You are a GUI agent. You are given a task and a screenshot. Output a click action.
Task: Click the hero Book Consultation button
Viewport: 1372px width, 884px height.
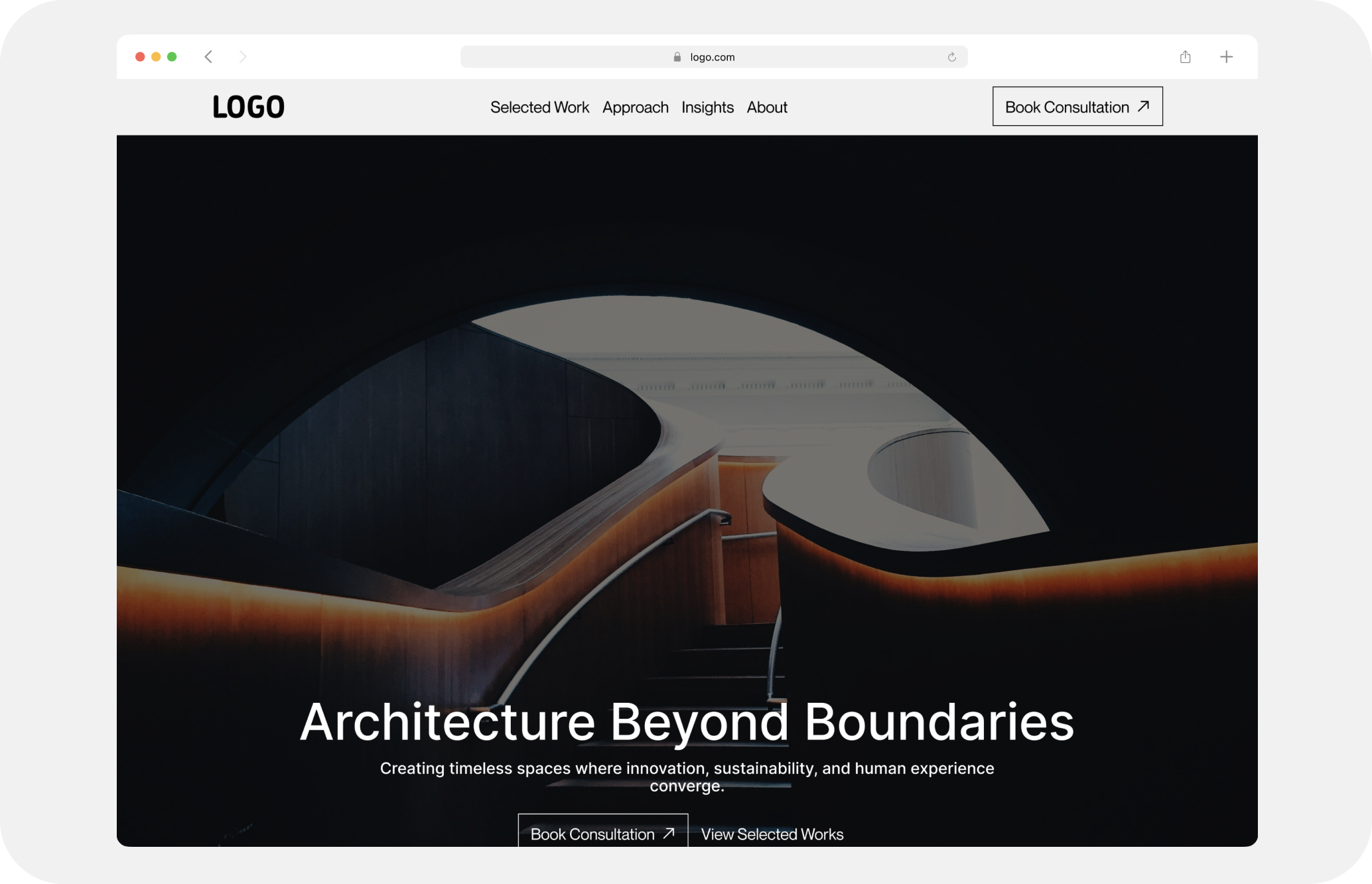[602, 830]
